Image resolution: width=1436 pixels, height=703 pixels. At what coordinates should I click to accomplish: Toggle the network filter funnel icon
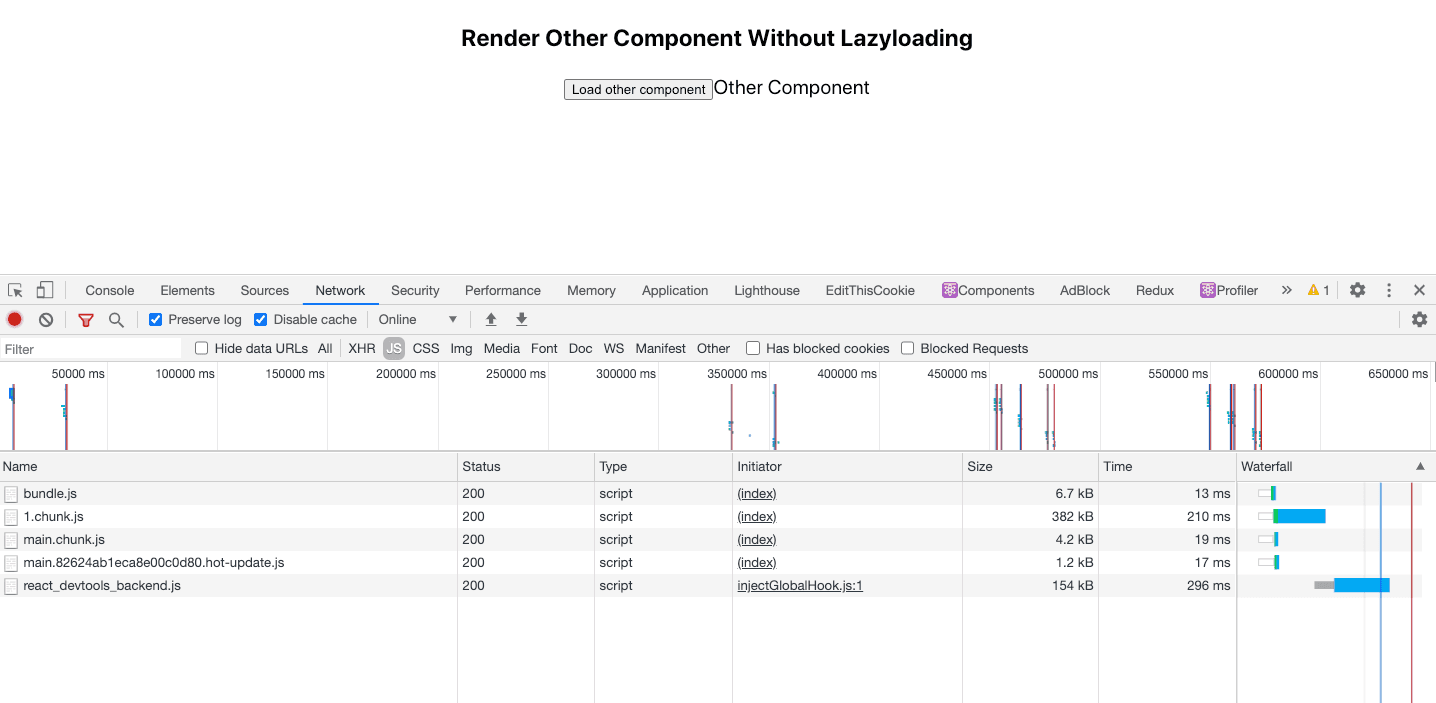click(x=86, y=320)
